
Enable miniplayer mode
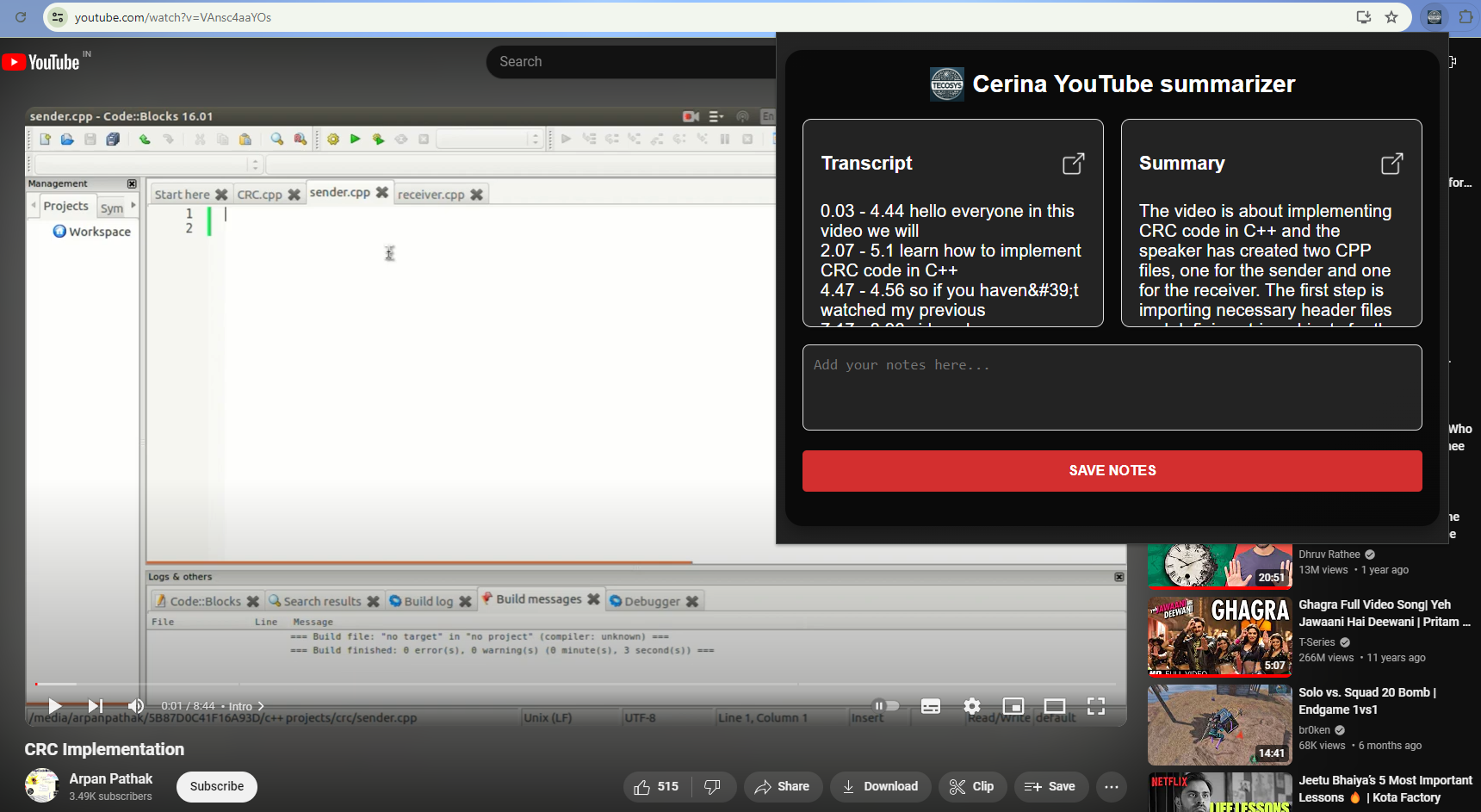[x=1013, y=706]
